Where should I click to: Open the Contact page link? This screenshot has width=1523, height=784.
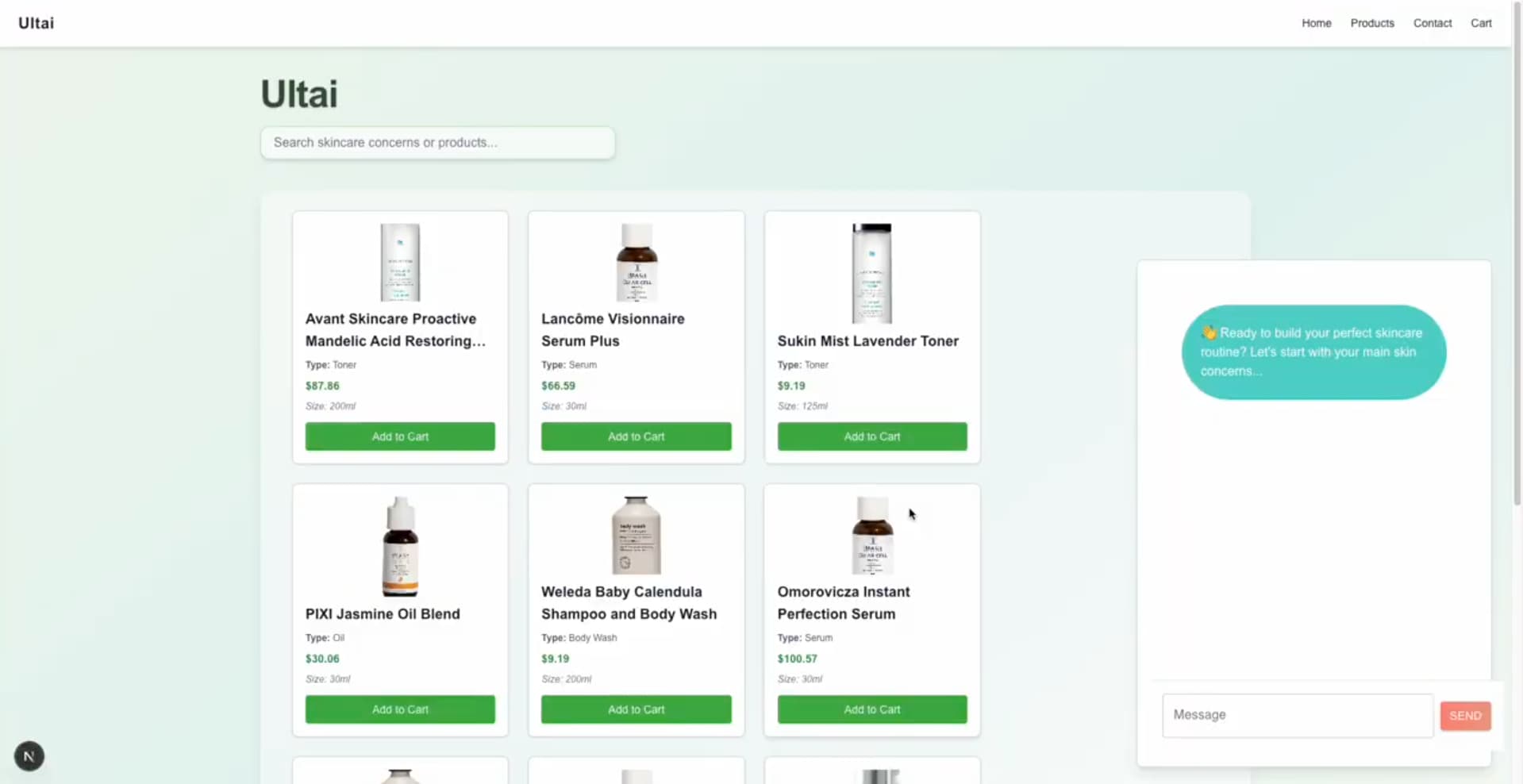pyautogui.click(x=1432, y=23)
